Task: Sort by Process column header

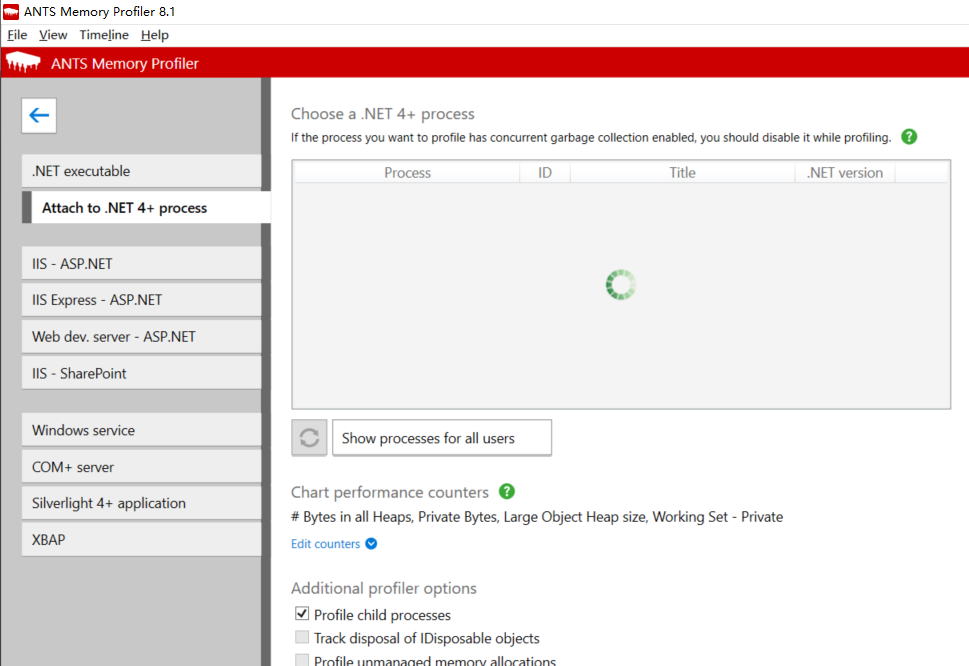Action: 407,173
